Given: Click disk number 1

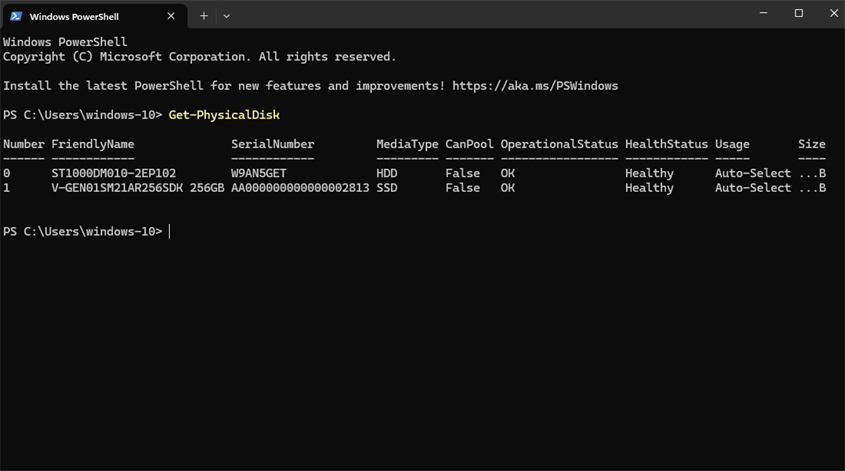Looking at the screenshot, I should [6, 188].
